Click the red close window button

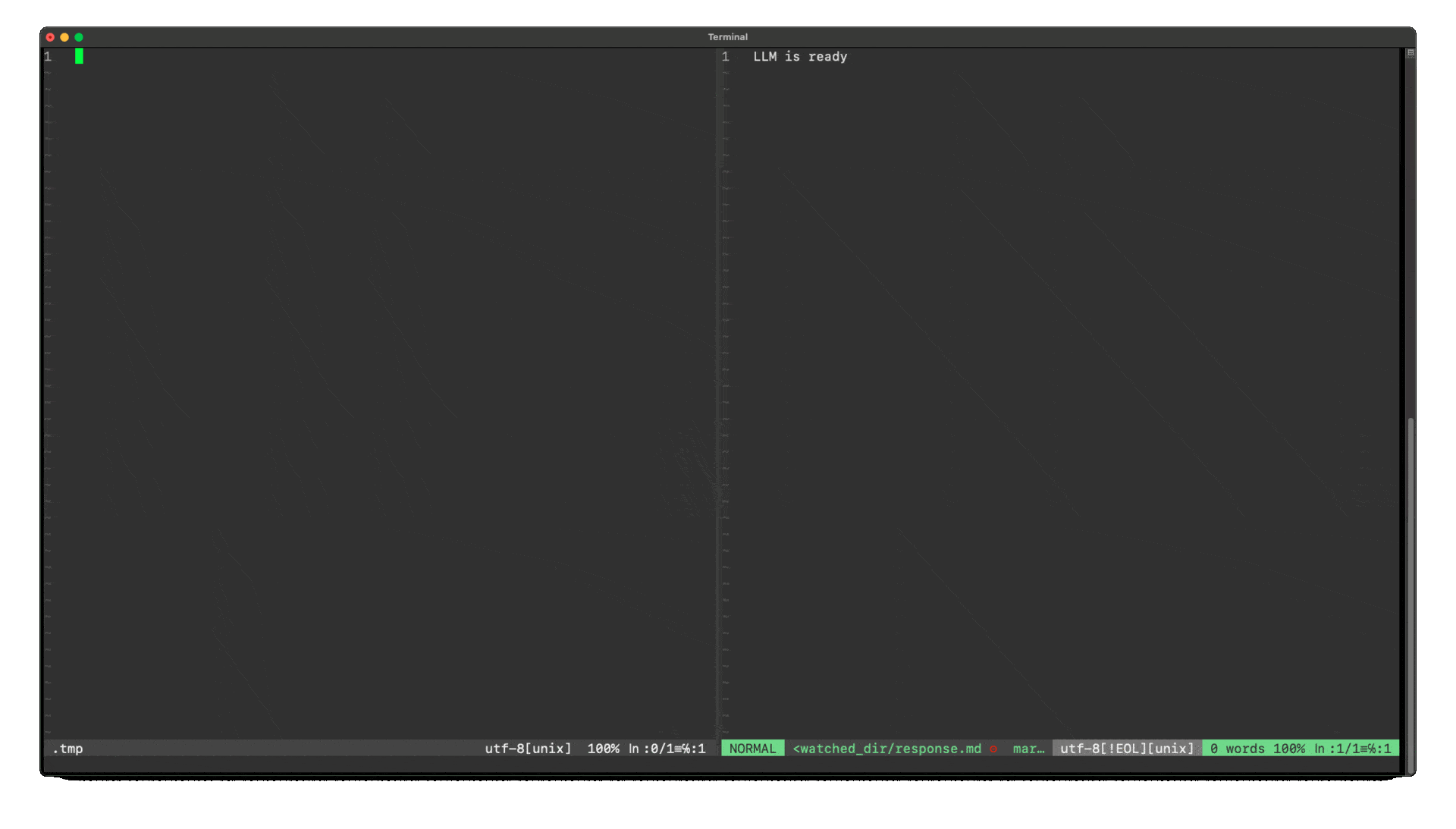tap(50, 37)
